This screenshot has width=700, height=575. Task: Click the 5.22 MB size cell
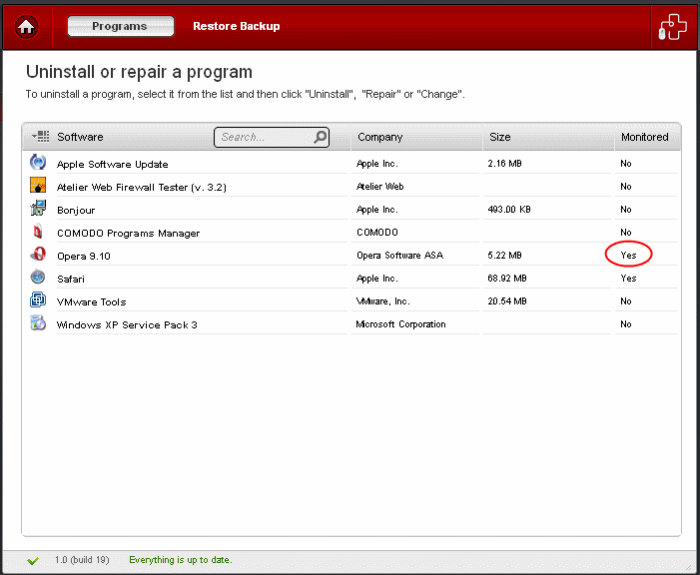tap(504, 255)
